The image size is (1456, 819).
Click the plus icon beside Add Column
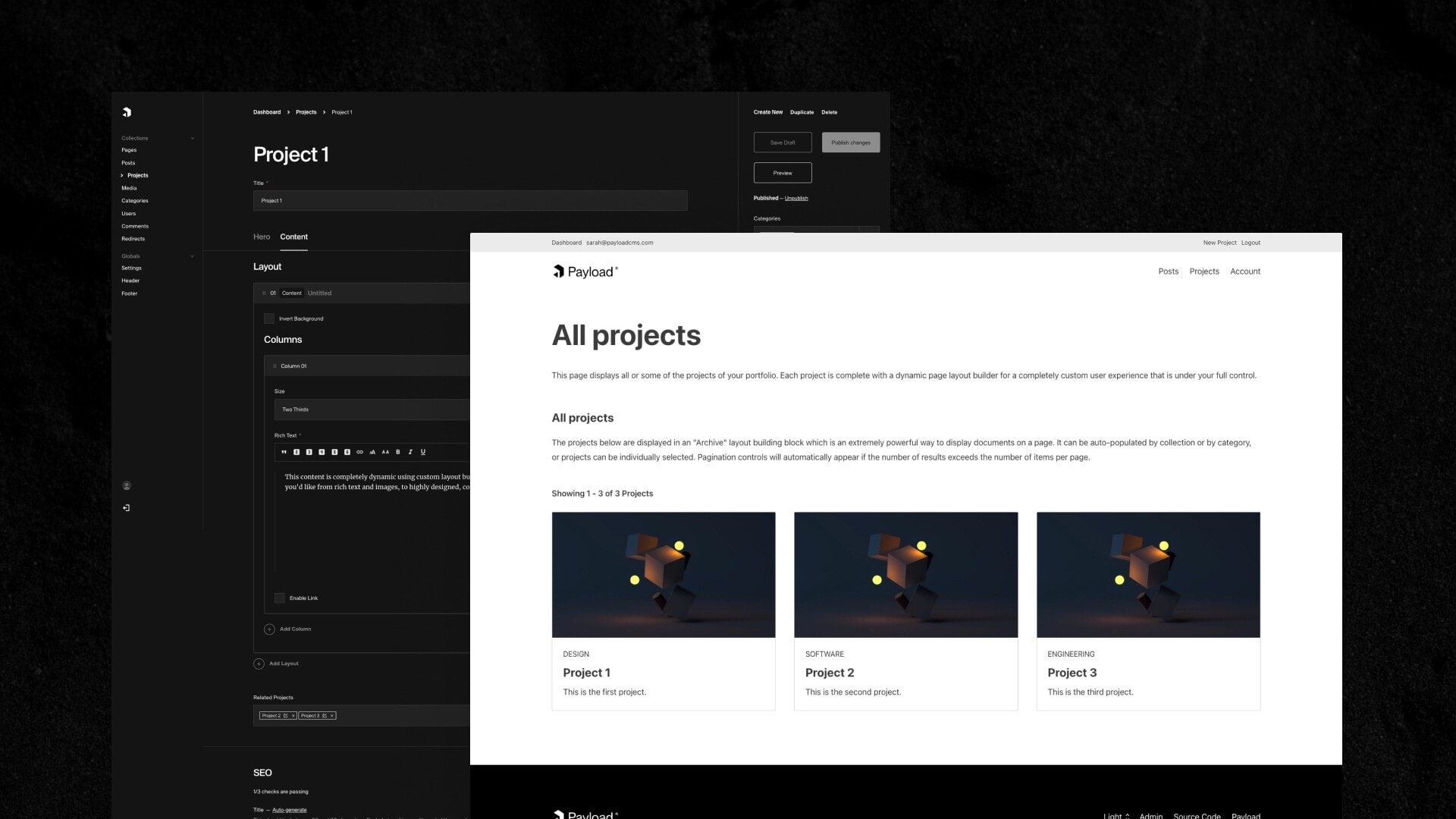click(x=269, y=629)
